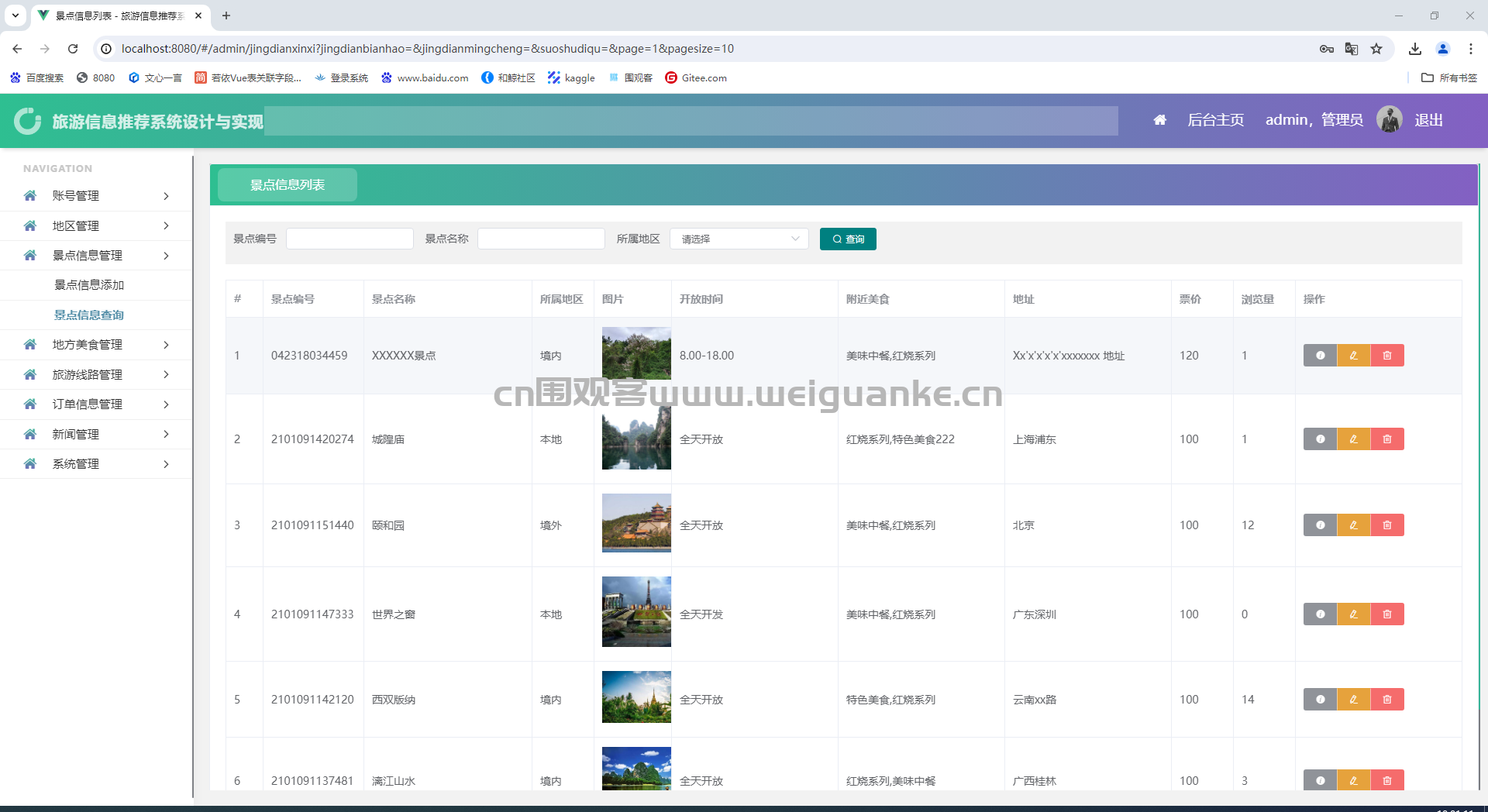Focus the 景点编号 input field
This screenshot has height=812, width=1488.
point(350,239)
